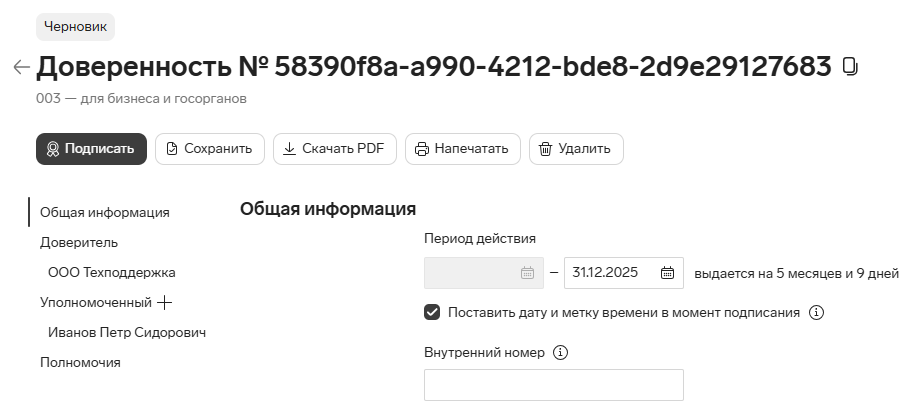Show info about timestamp at signing
The image size is (911, 408).
coord(816,313)
